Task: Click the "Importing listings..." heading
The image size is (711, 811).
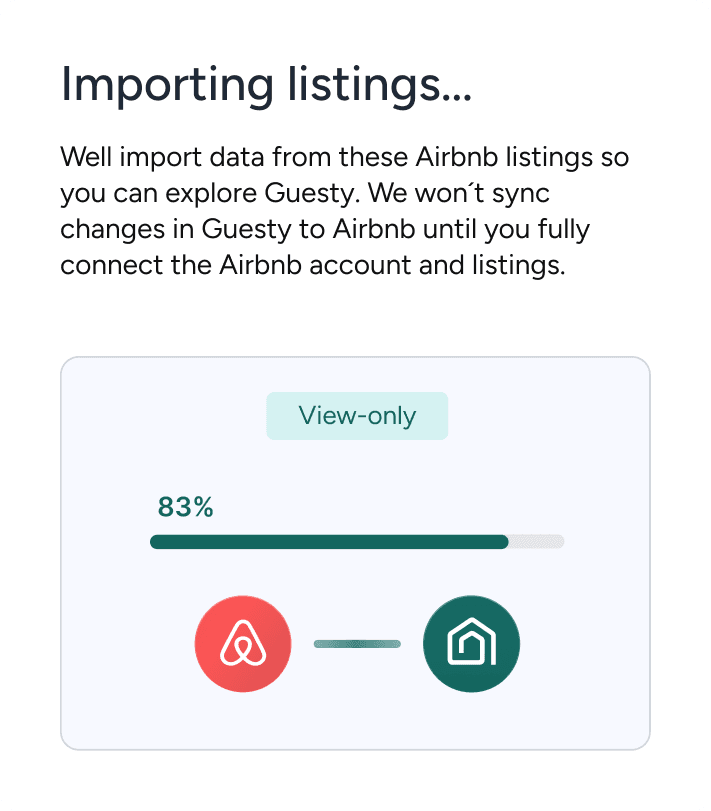Action: pyautogui.click(x=266, y=84)
